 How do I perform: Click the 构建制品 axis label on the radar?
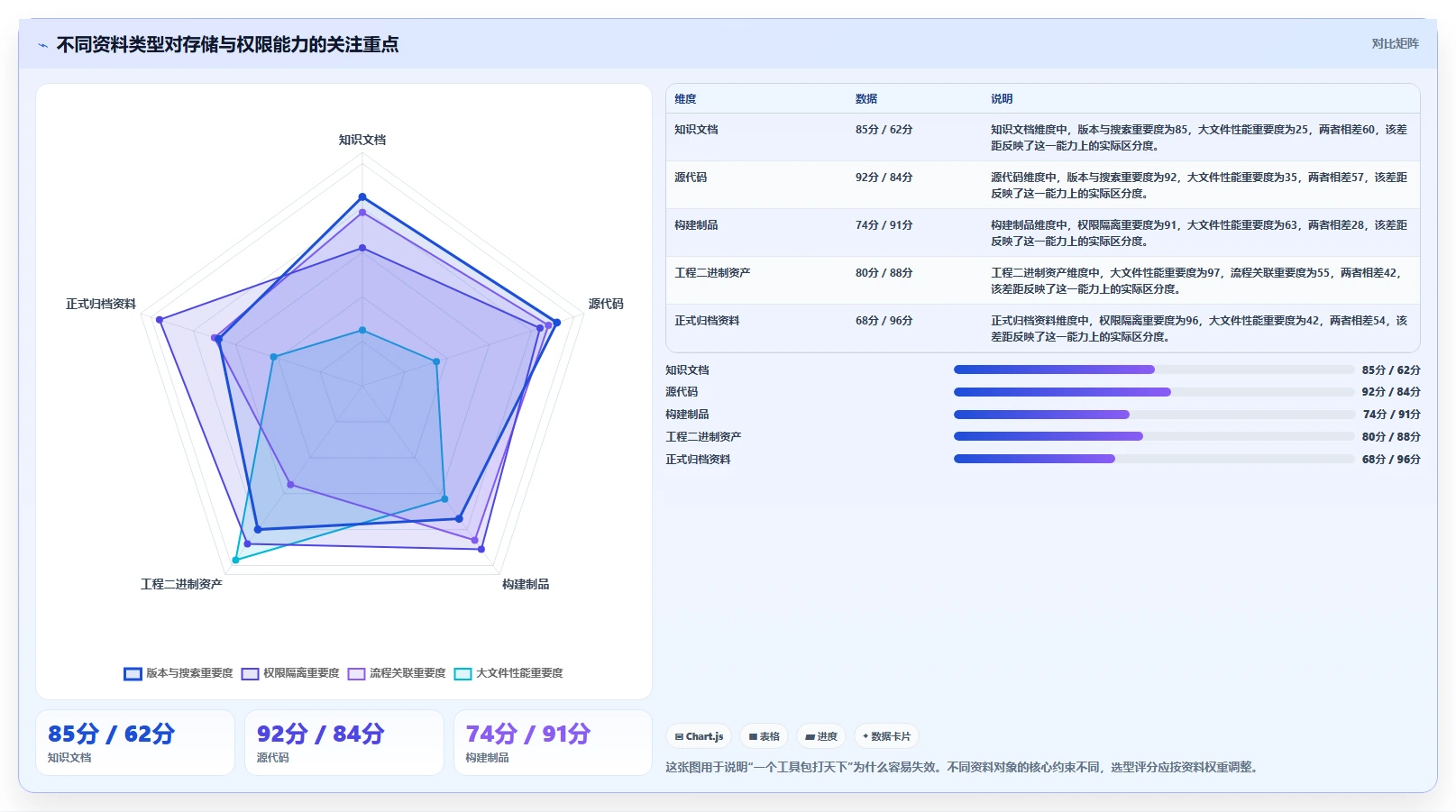[x=526, y=584]
